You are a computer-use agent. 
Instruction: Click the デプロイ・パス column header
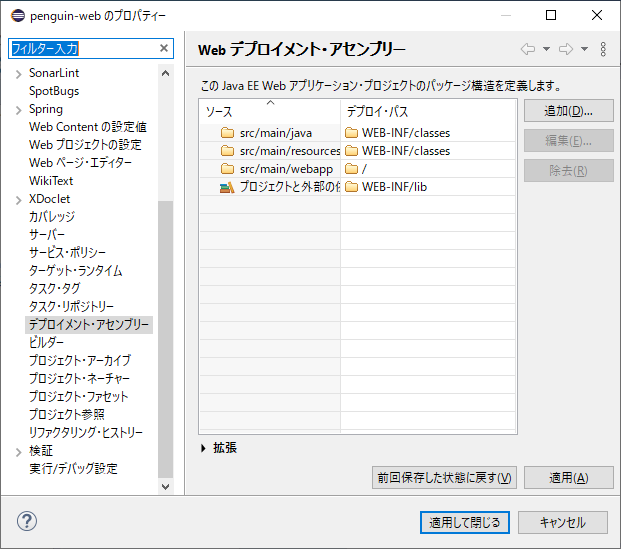(428, 111)
